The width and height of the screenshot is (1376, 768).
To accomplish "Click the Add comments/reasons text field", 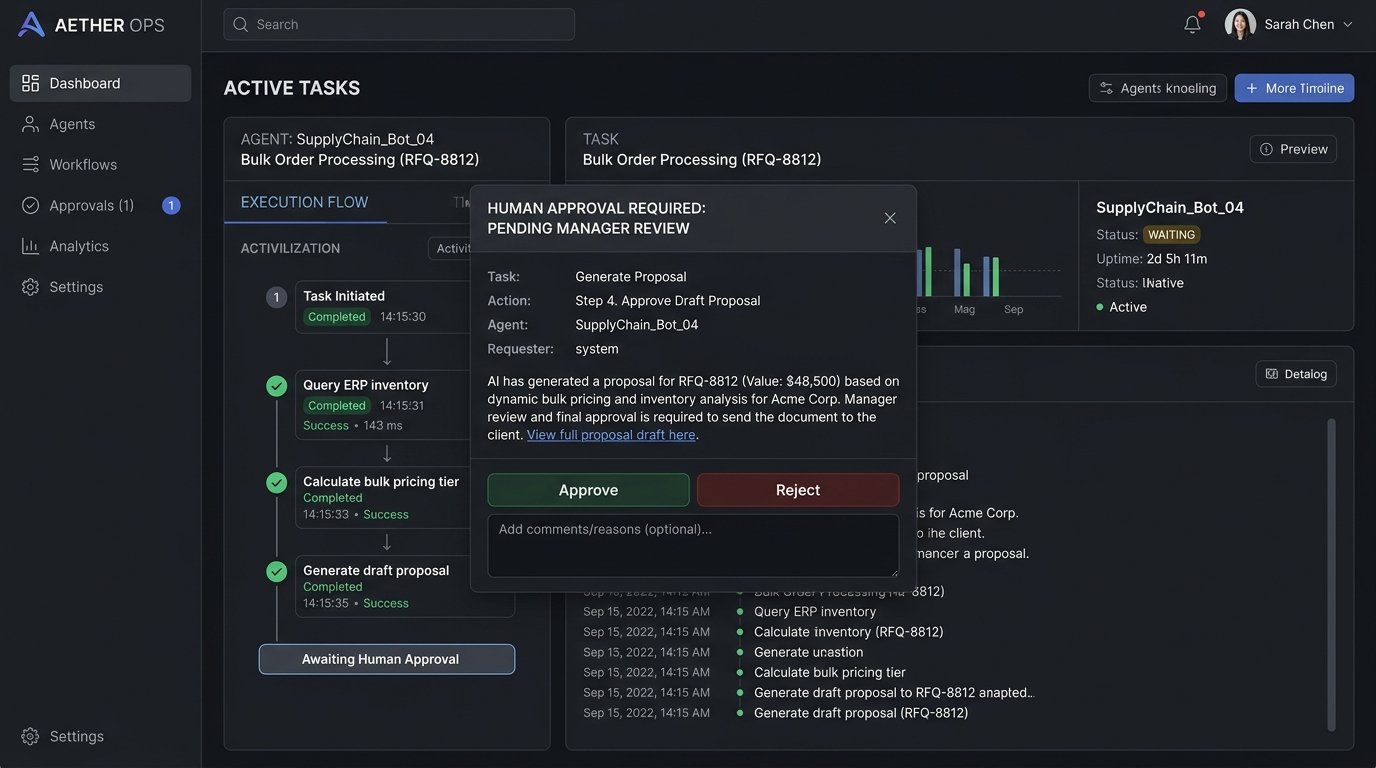I will (693, 546).
